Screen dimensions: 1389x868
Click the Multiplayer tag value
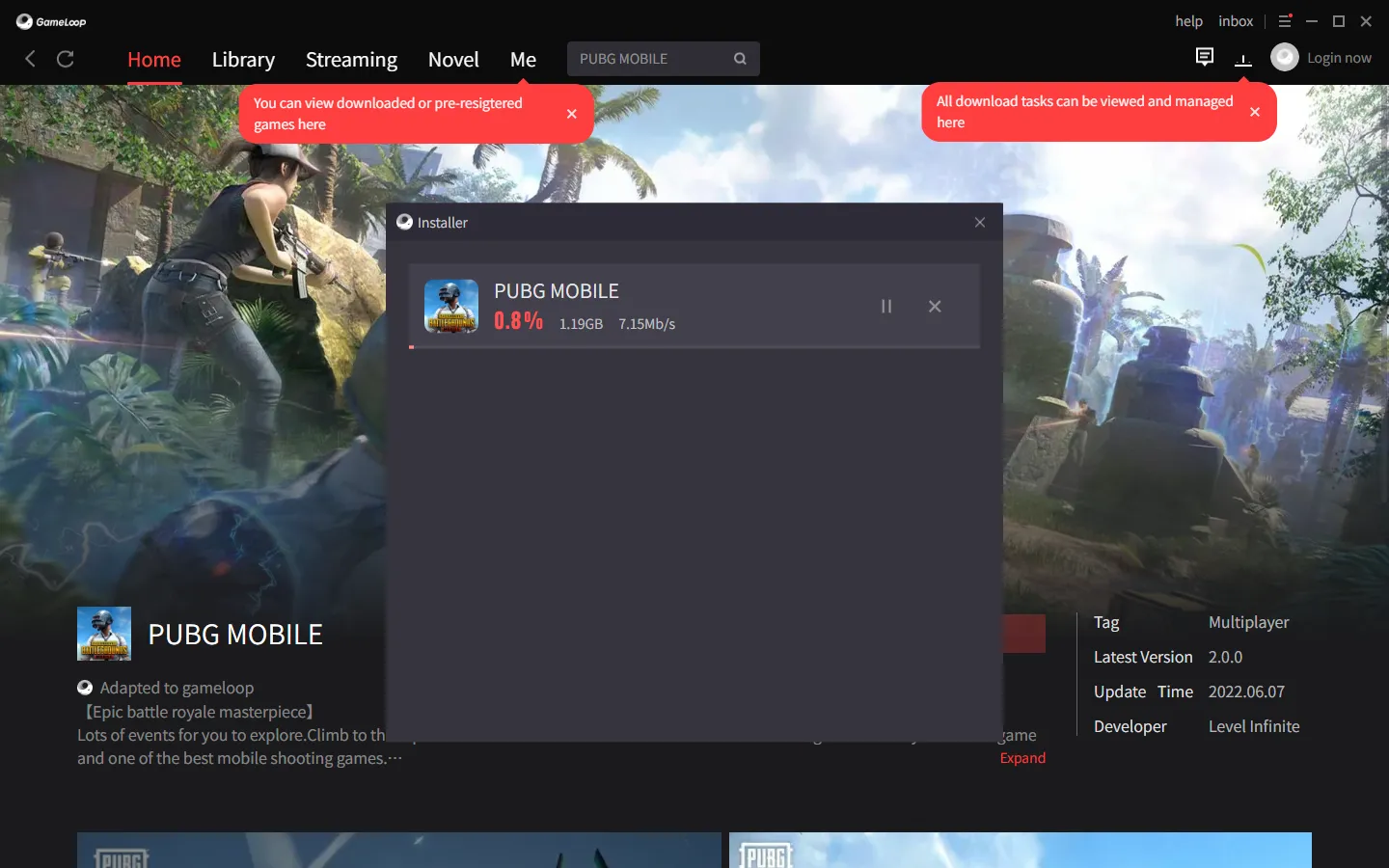(1248, 622)
